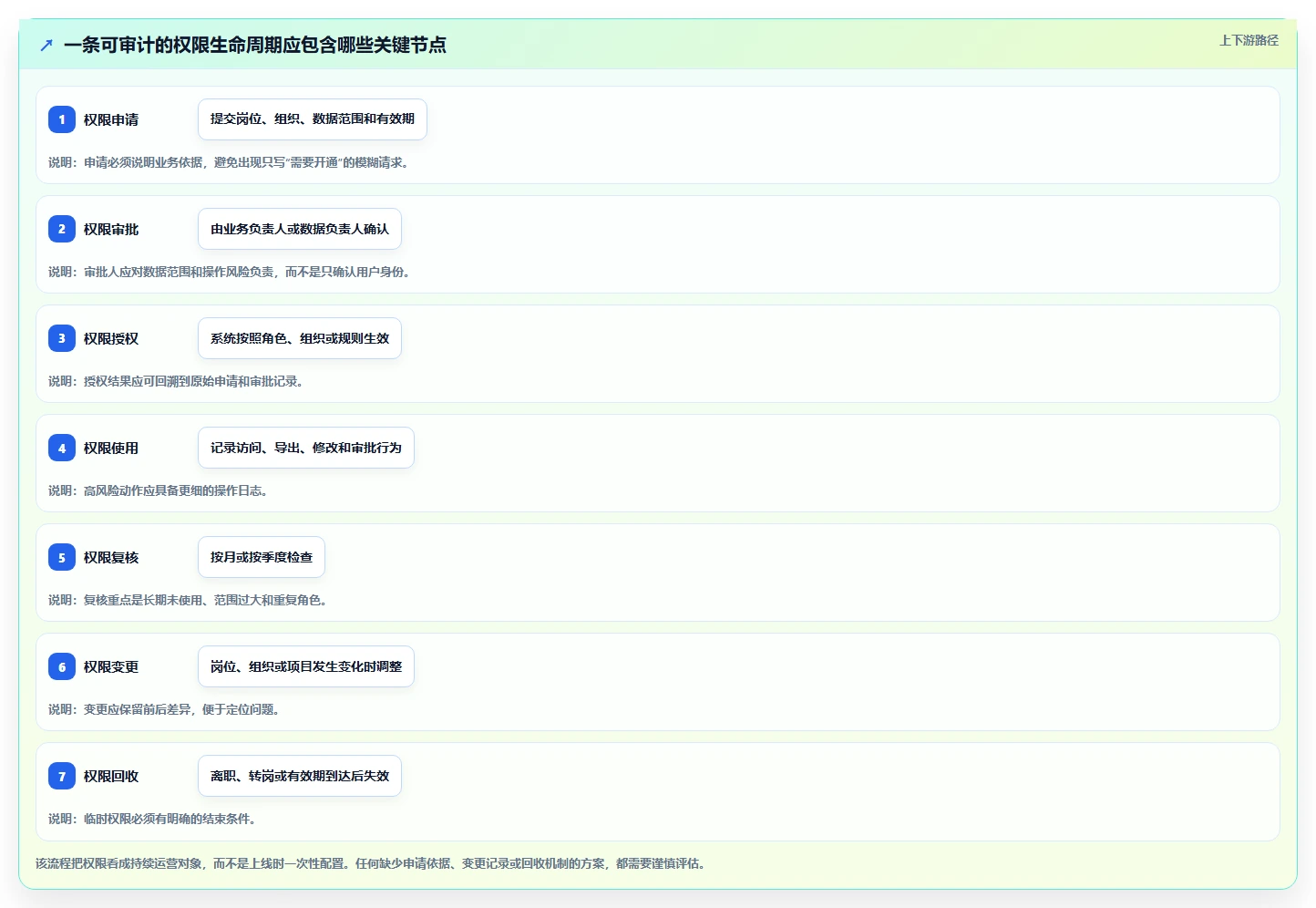
Task: Select the 岗位、组织或项目发生变化时调整 chip
Action: point(306,666)
